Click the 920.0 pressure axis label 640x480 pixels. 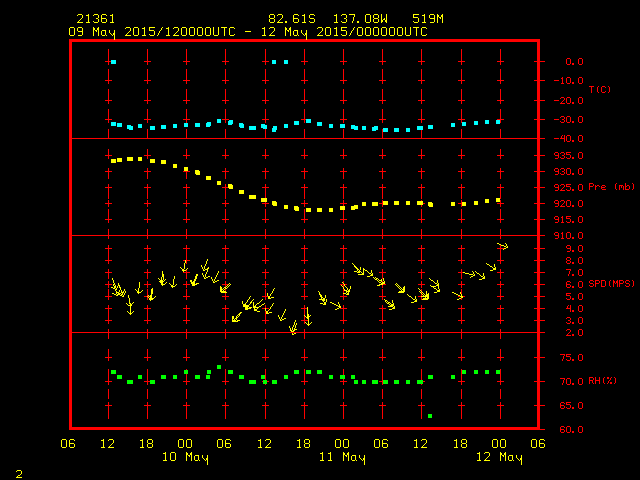coord(569,204)
